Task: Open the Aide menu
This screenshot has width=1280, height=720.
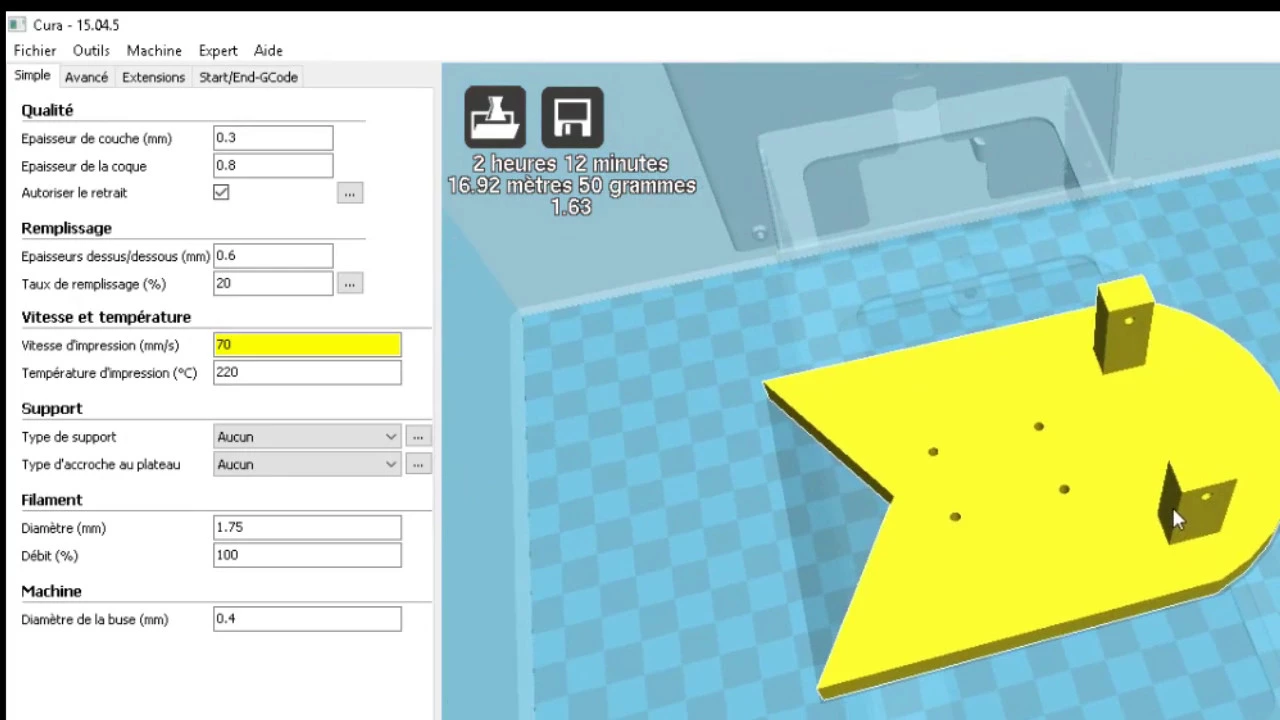Action: pyautogui.click(x=268, y=50)
